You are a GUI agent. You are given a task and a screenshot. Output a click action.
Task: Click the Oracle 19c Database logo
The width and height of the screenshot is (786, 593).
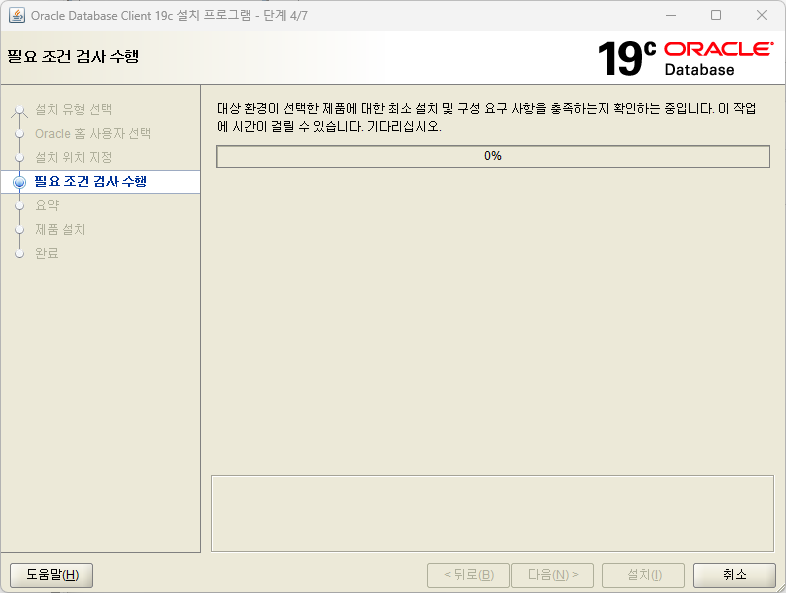click(x=685, y=59)
